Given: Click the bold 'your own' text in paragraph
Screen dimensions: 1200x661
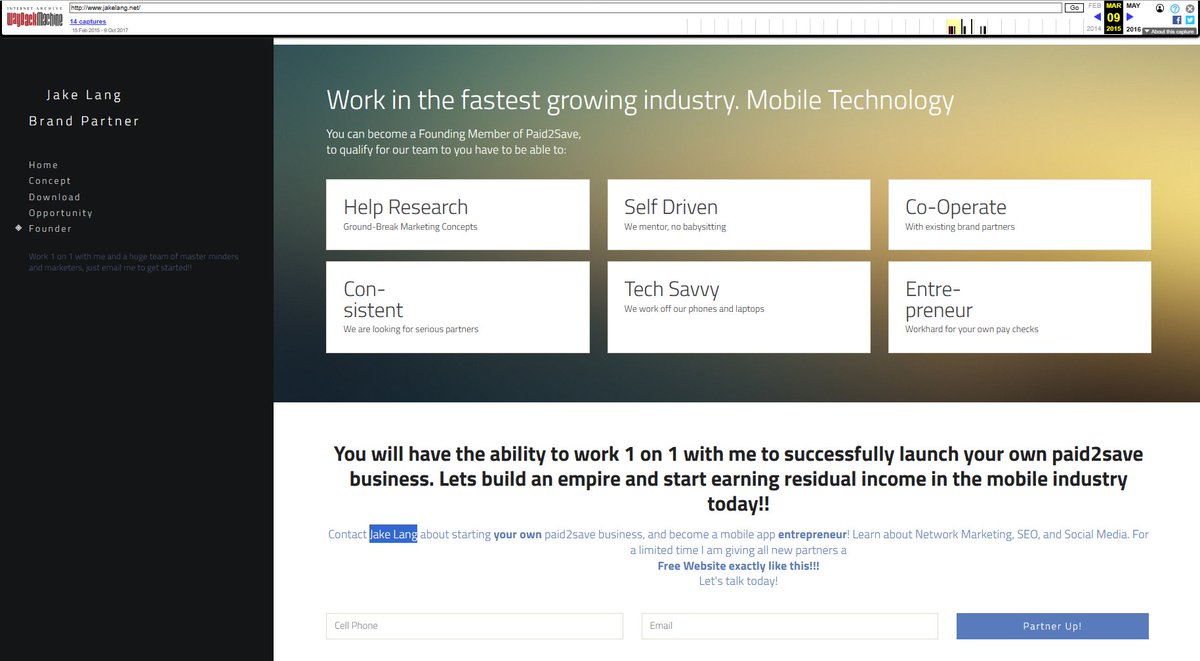Looking at the screenshot, I should 517,534.
